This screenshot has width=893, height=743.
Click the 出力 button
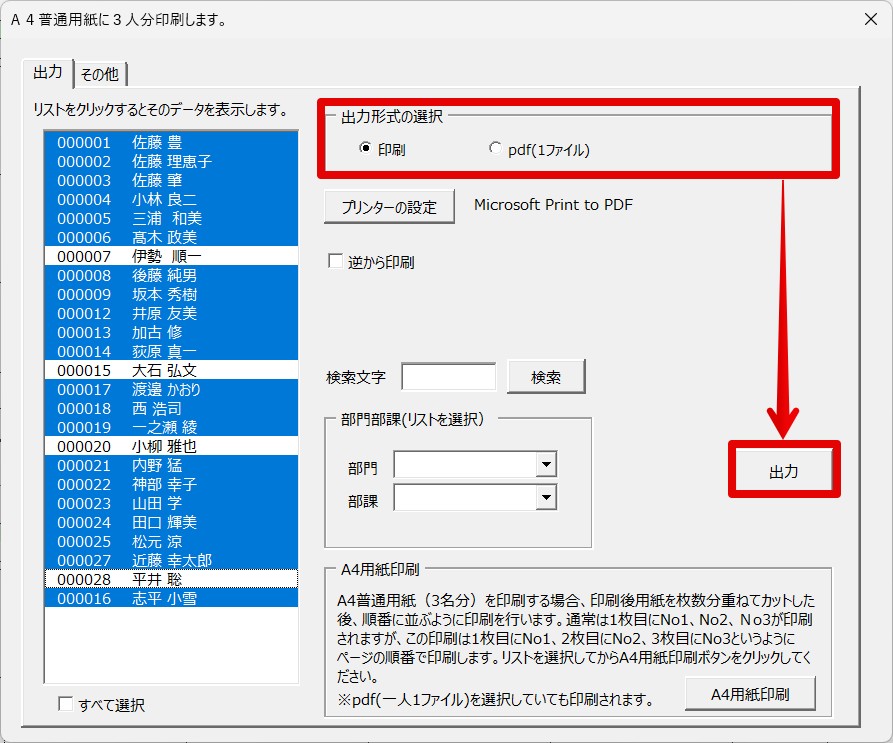pyautogui.click(x=784, y=470)
